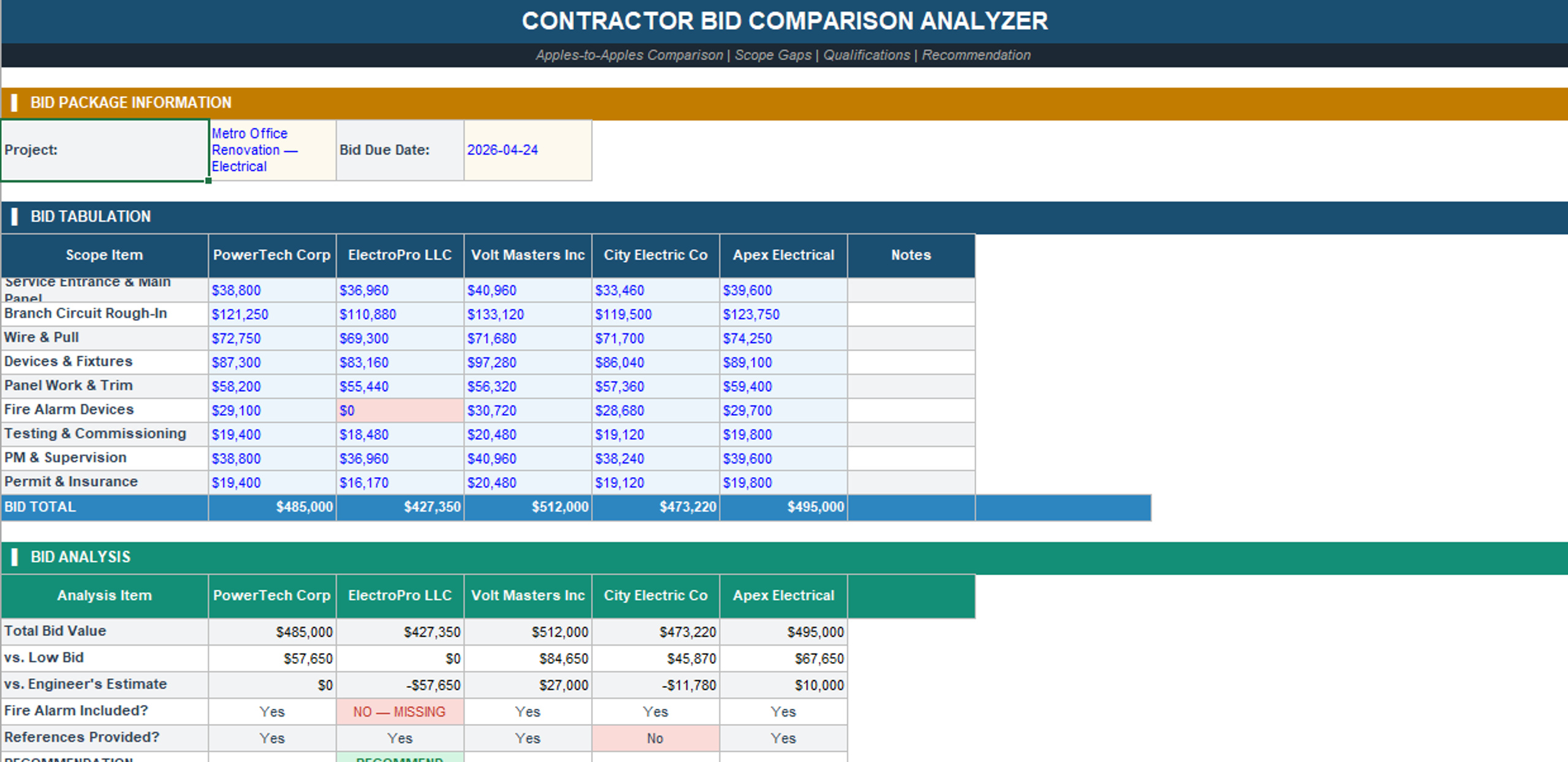Image resolution: width=1568 pixels, height=762 pixels.
Task: Click the BID TABULATION section header
Action: [x=785, y=217]
